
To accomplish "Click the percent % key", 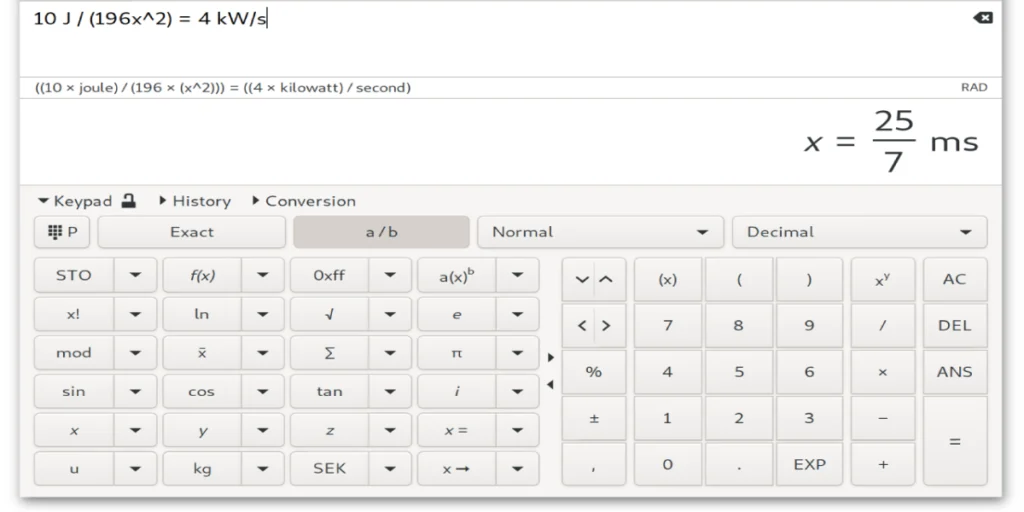I will point(594,372).
